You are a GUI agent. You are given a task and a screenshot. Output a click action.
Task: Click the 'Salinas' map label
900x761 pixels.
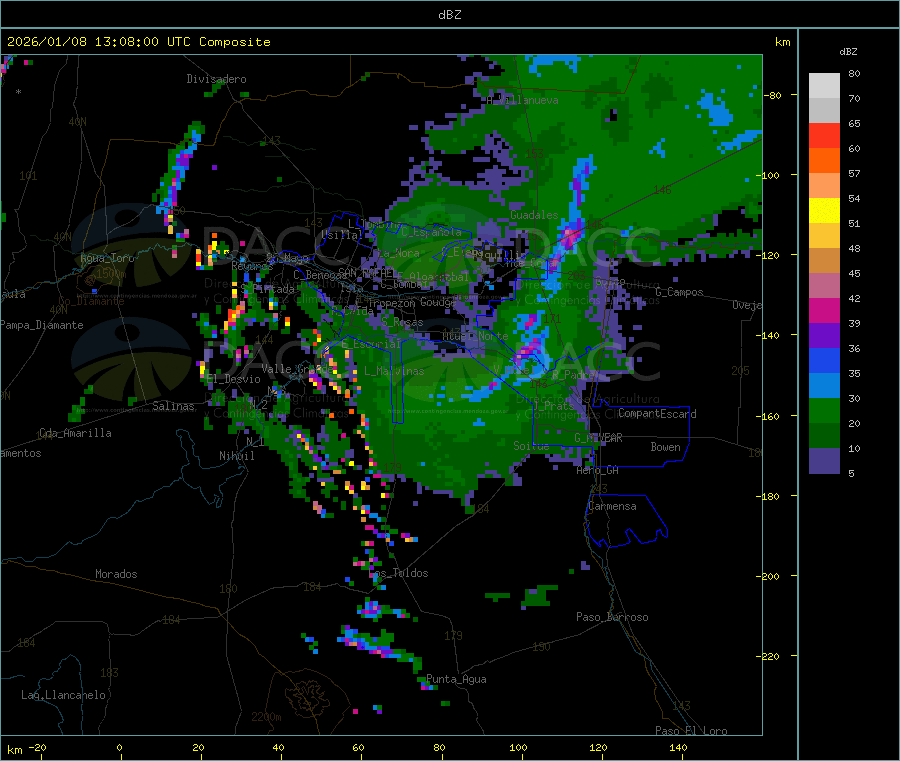click(173, 406)
